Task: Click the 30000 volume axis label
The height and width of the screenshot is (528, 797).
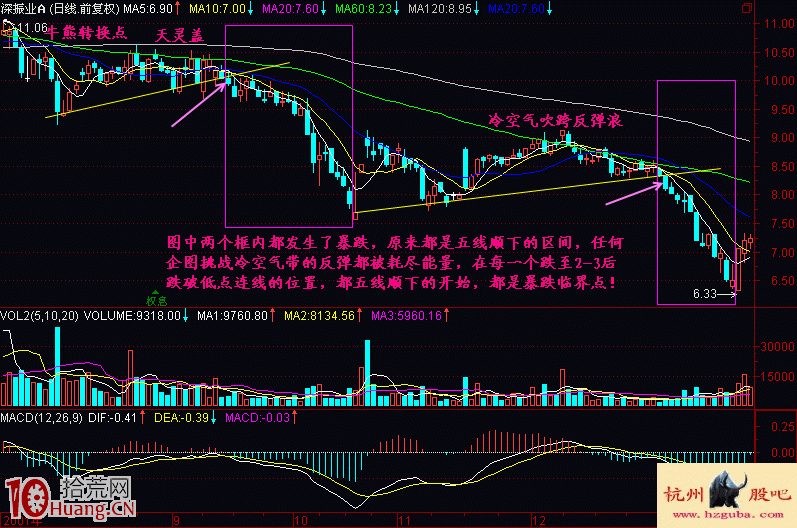Action: click(777, 347)
